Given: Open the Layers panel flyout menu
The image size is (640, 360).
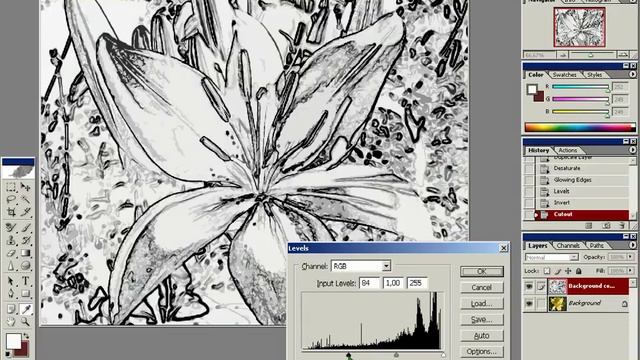Looking at the screenshot, I should click(632, 245).
